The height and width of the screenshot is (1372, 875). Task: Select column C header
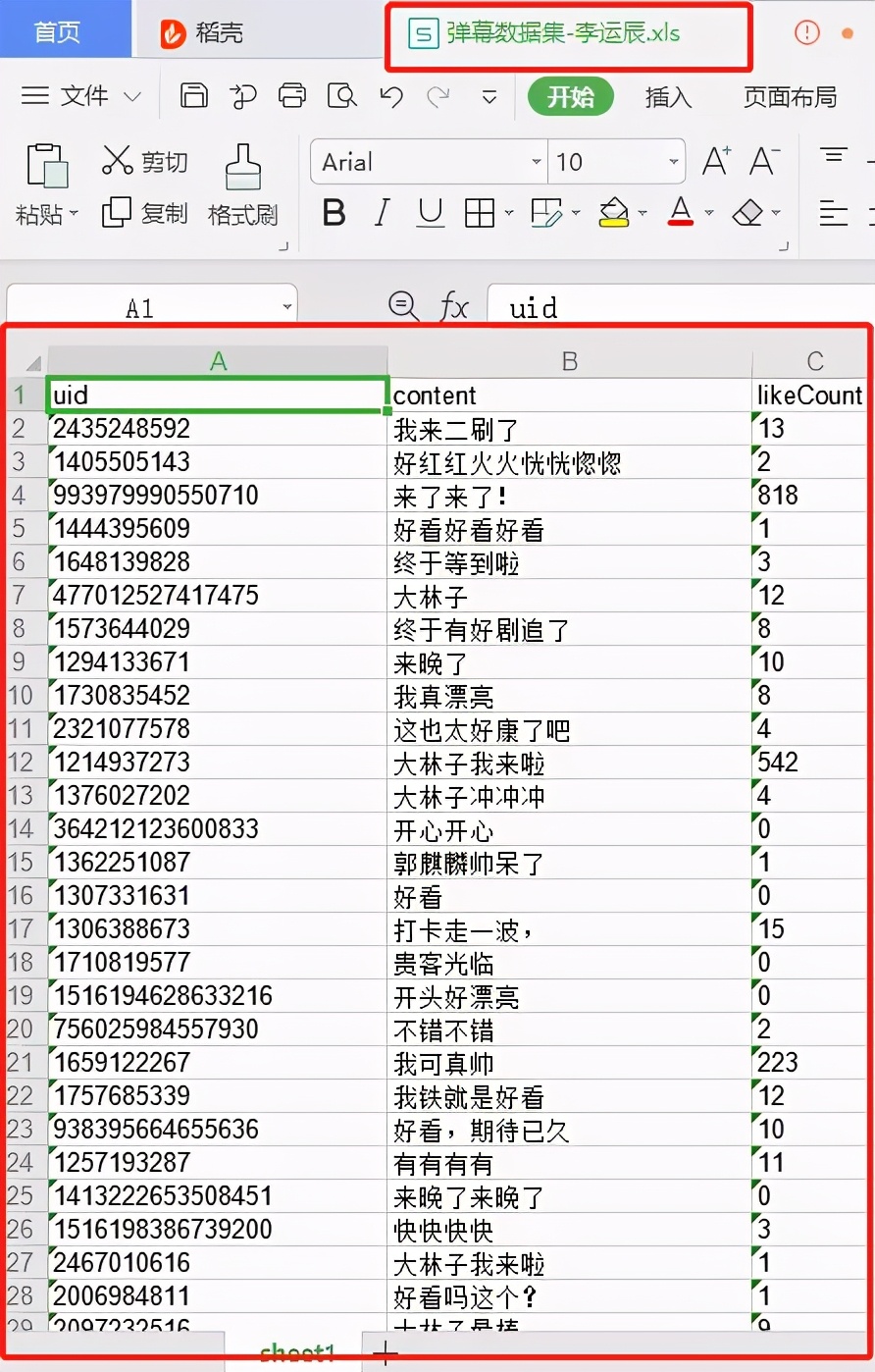[812, 361]
